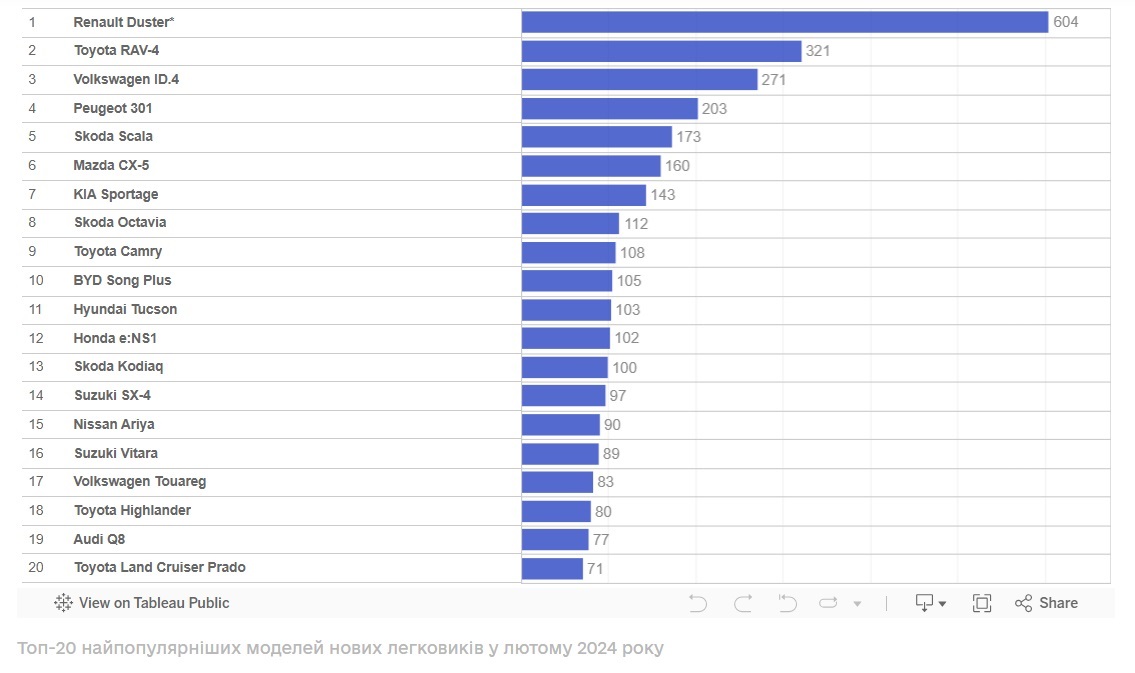Viewport: 1135px width, 673px height.
Task: Select the Skoda Scala bar
Action: 596,137
